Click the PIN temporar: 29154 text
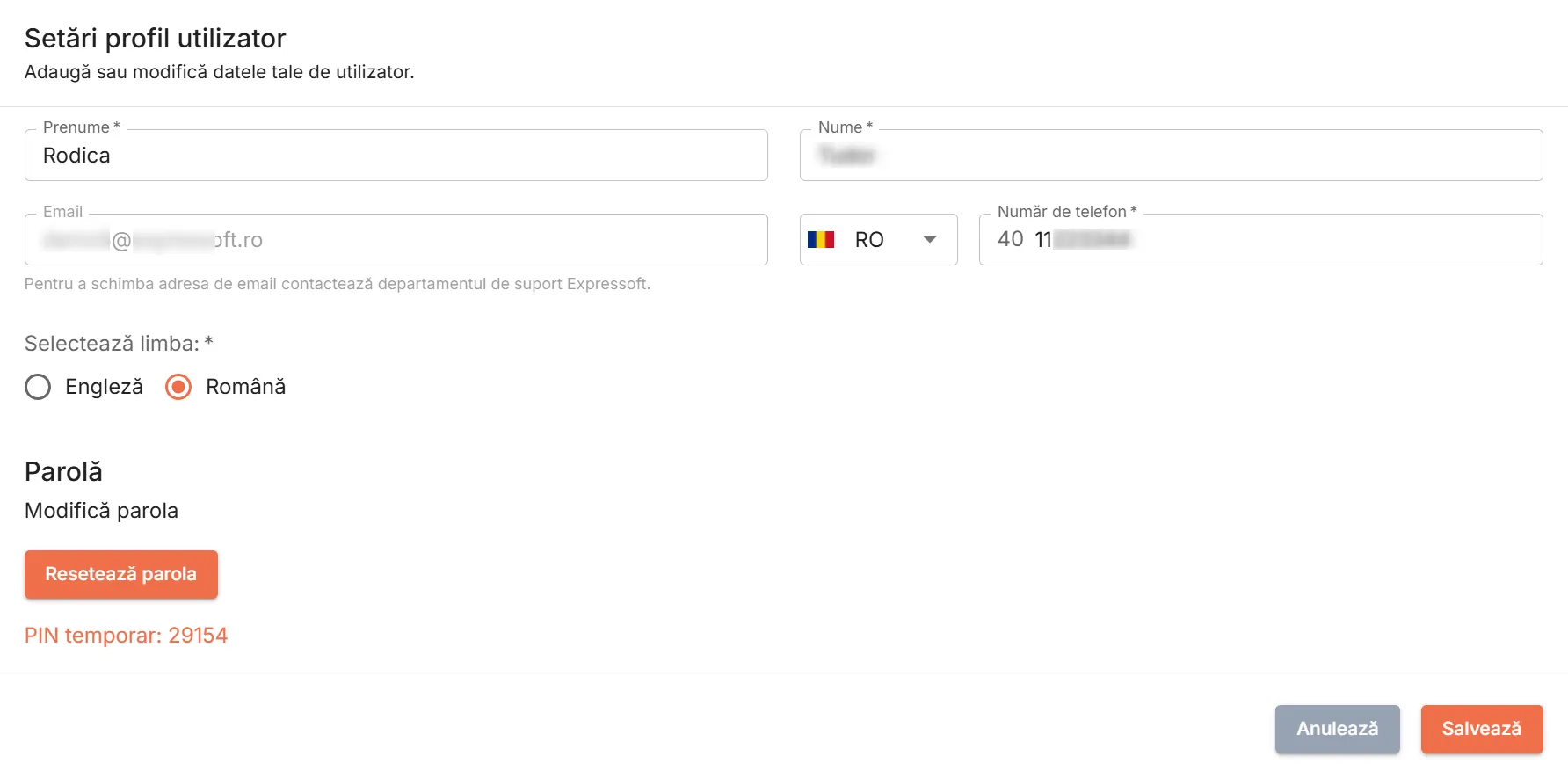Image resolution: width=1568 pixels, height=771 pixels. [x=126, y=636]
